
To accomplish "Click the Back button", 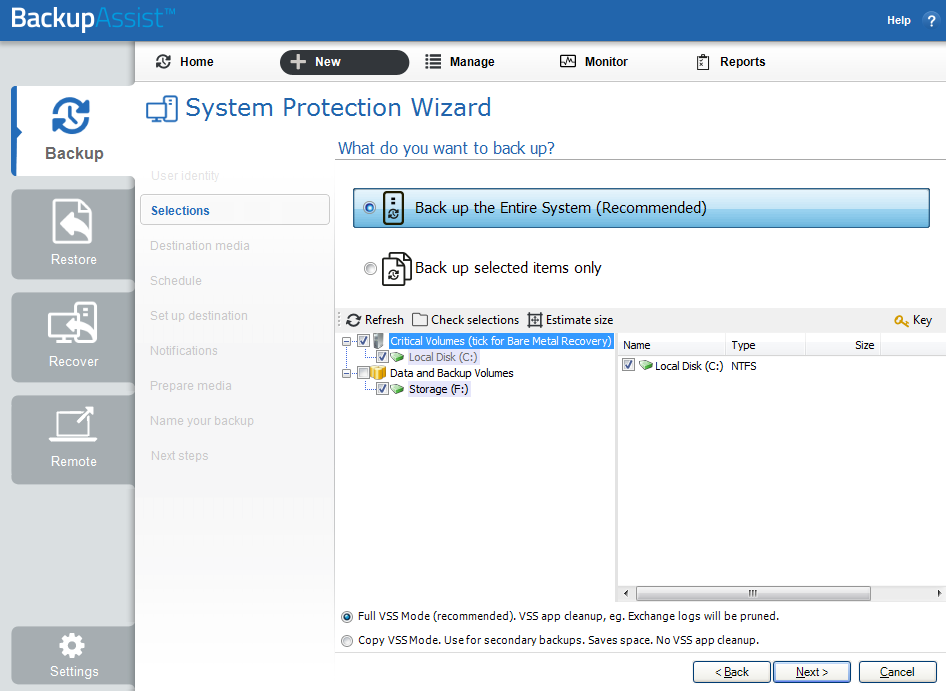I will click(732, 672).
